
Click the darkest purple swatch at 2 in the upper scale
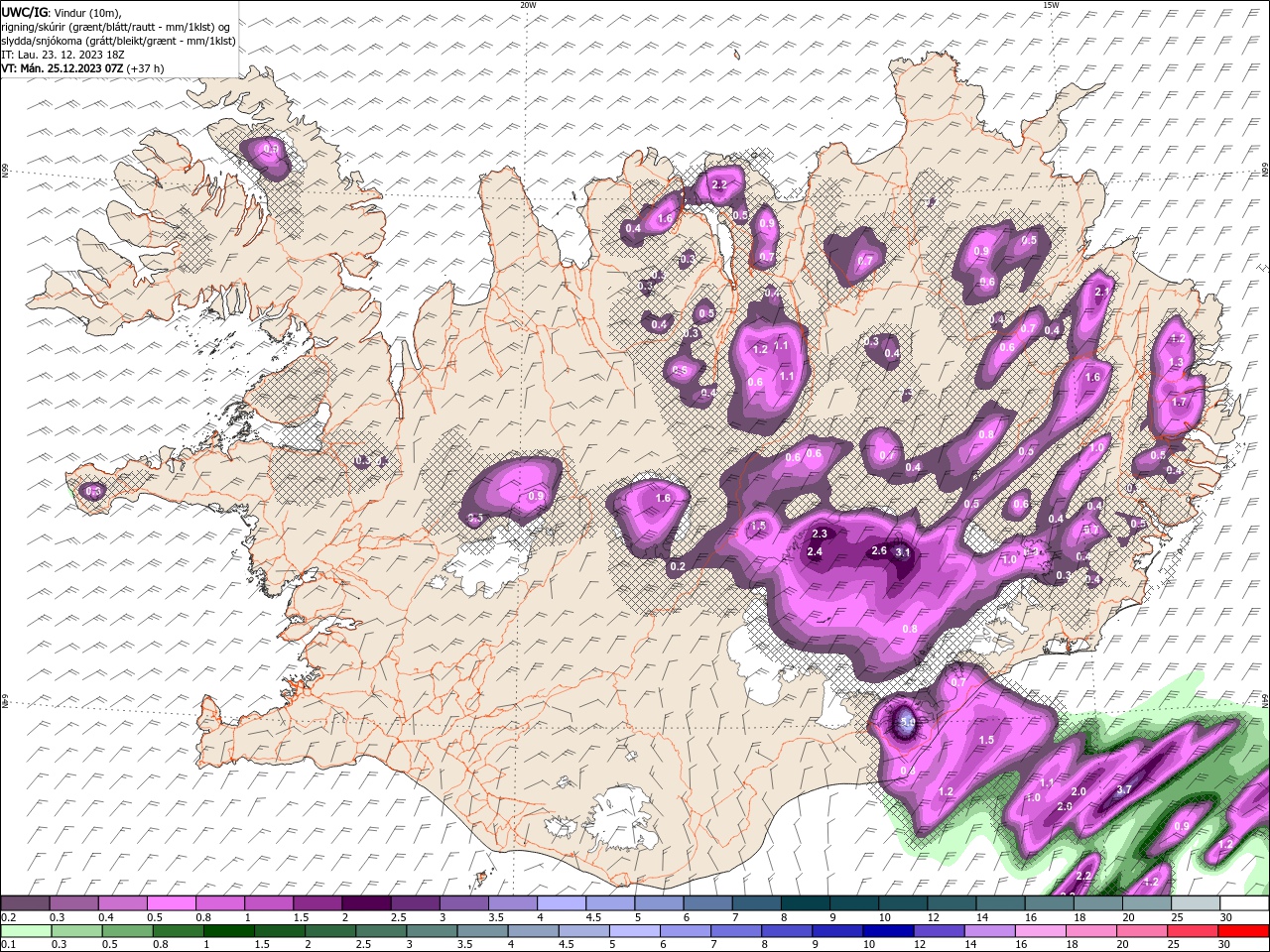point(365,903)
